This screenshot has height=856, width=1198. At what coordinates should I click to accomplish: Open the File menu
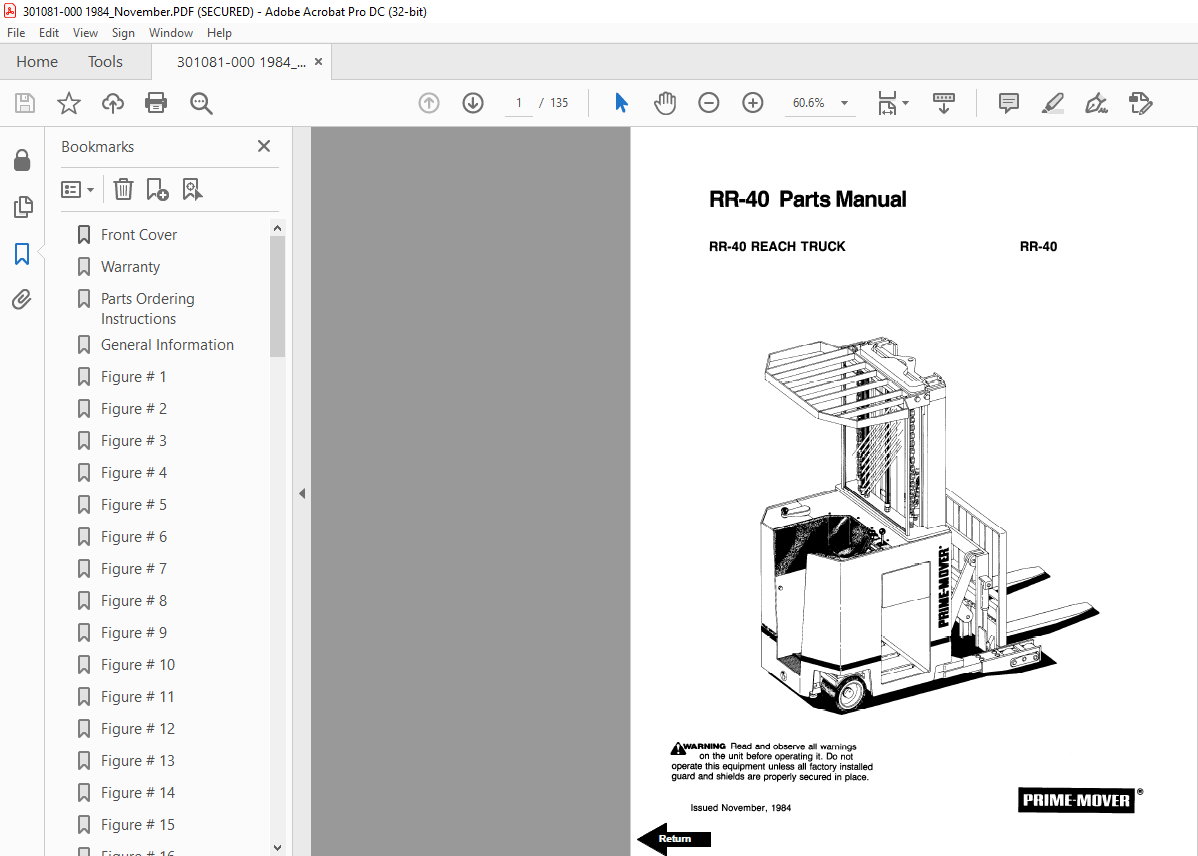pyautogui.click(x=16, y=33)
